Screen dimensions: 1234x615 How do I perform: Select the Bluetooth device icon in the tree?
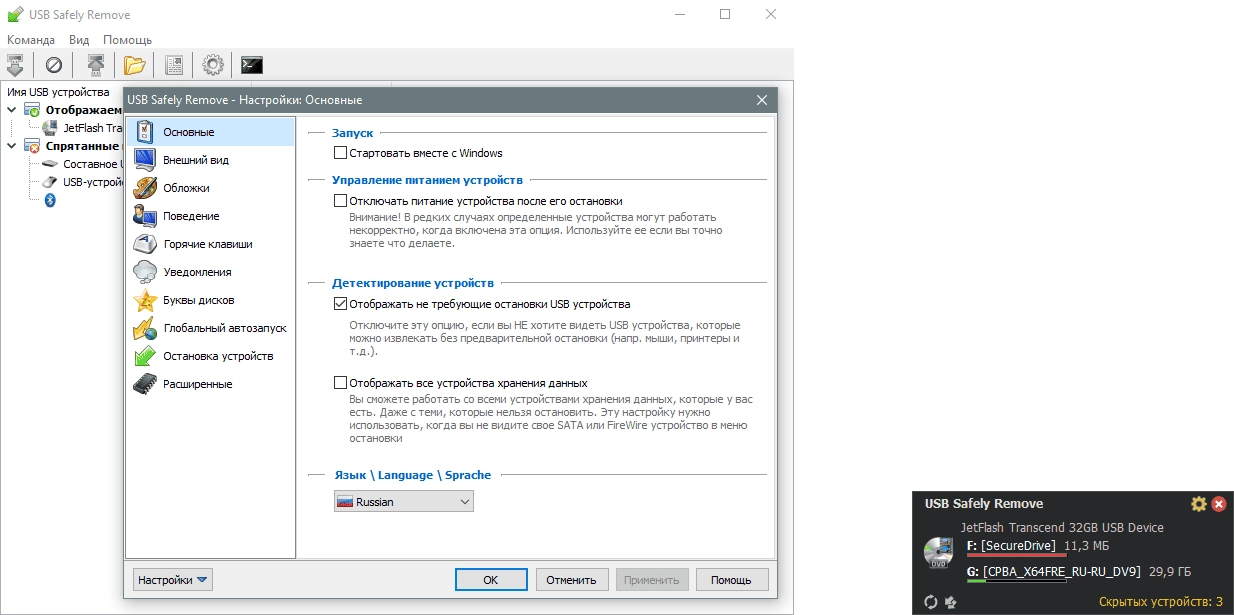pos(50,200)
